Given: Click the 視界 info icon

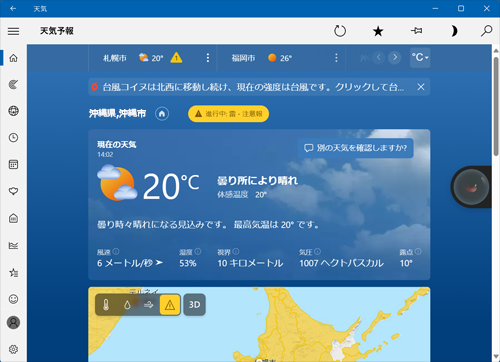Looking at the screenshot, I should coord(236,251).
